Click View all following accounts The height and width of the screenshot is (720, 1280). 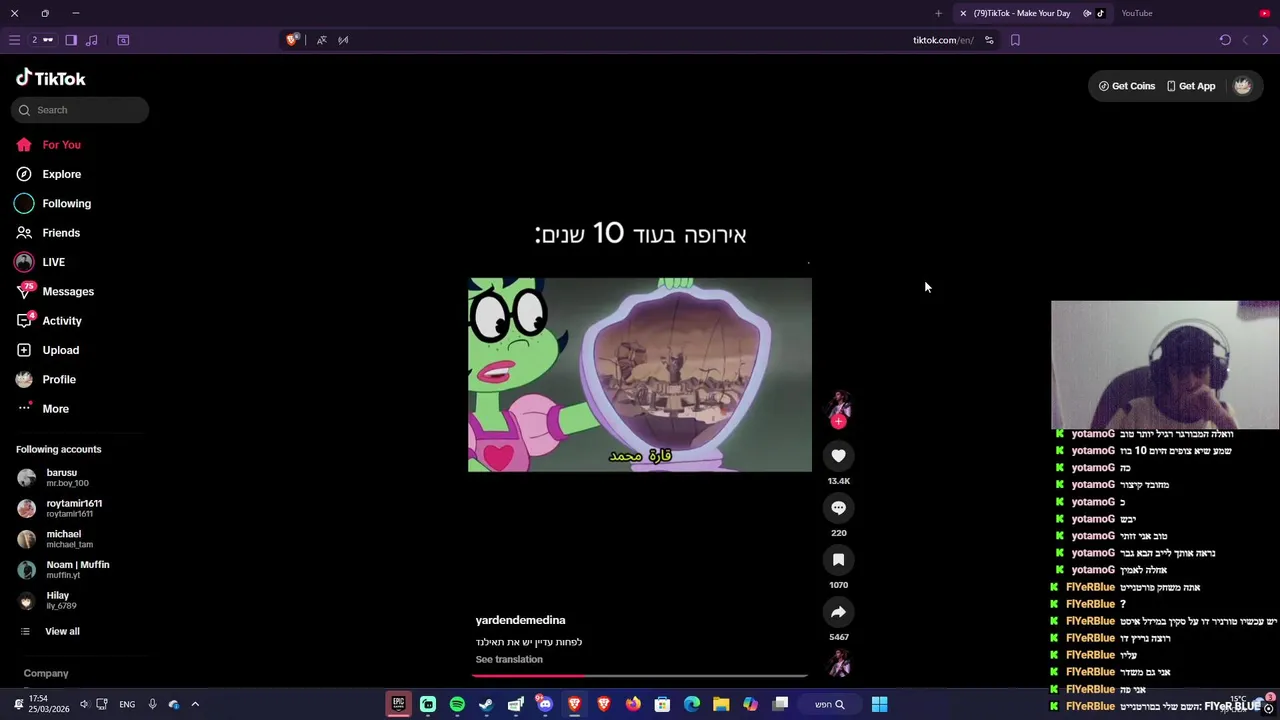coord(50,631)
